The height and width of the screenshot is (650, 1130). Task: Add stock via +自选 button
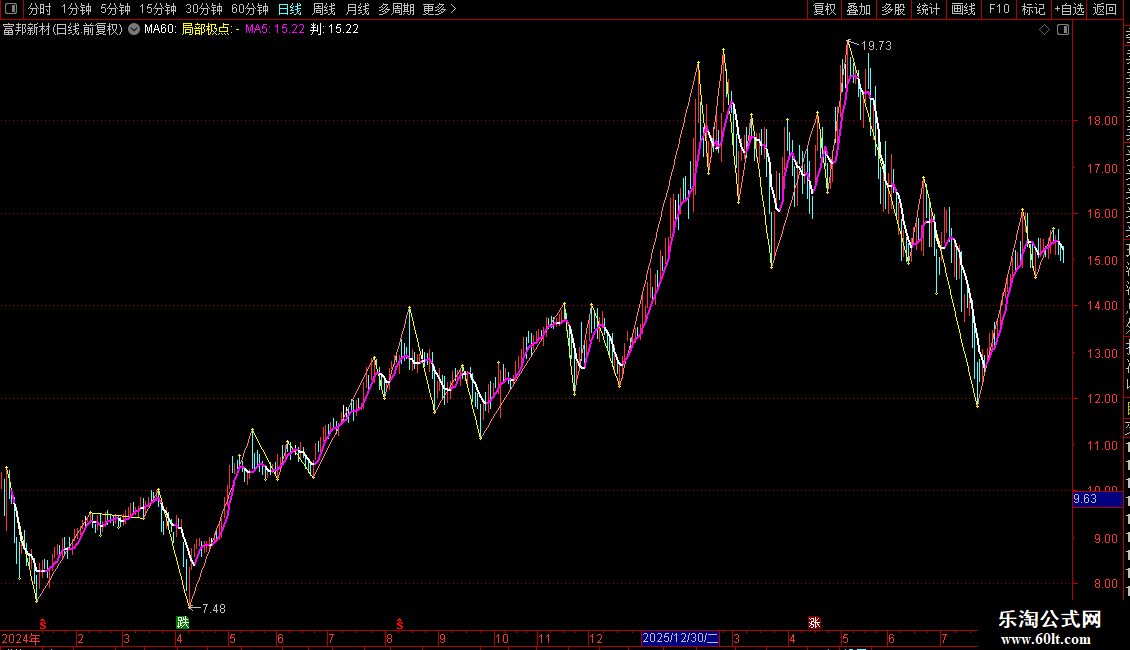[x=1069, y=9]
